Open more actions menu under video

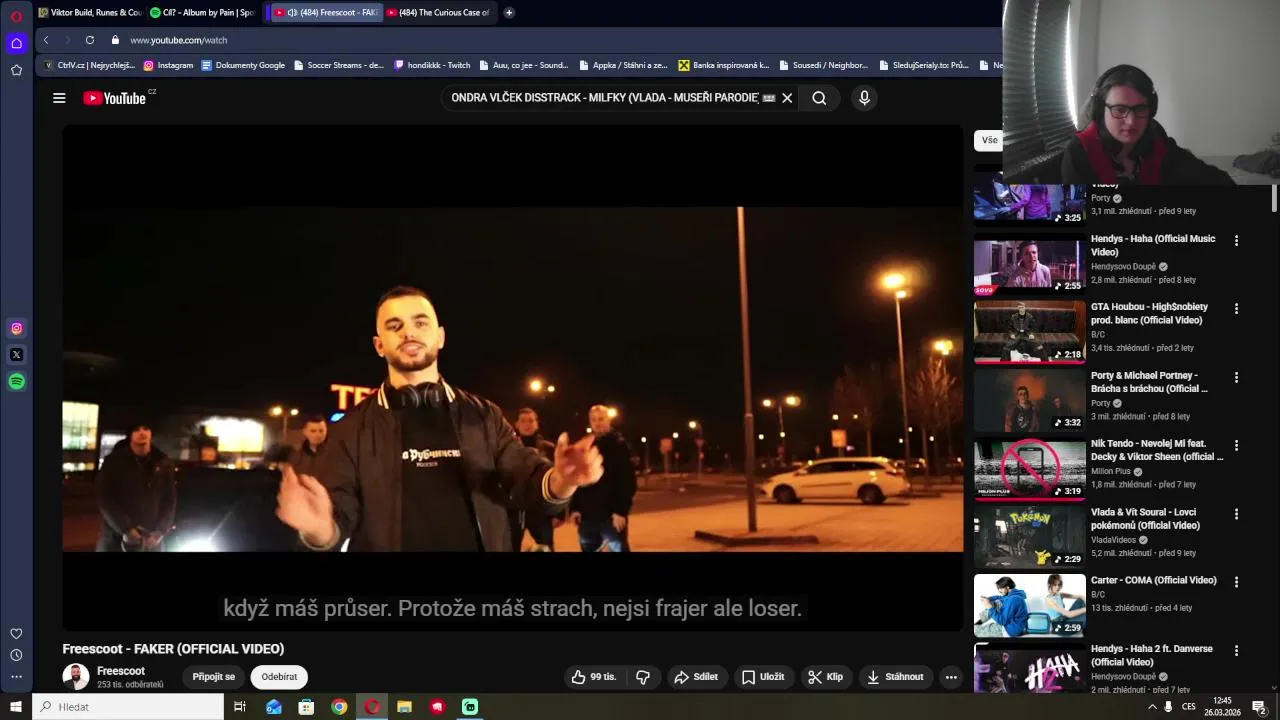[x=951, y=677]
